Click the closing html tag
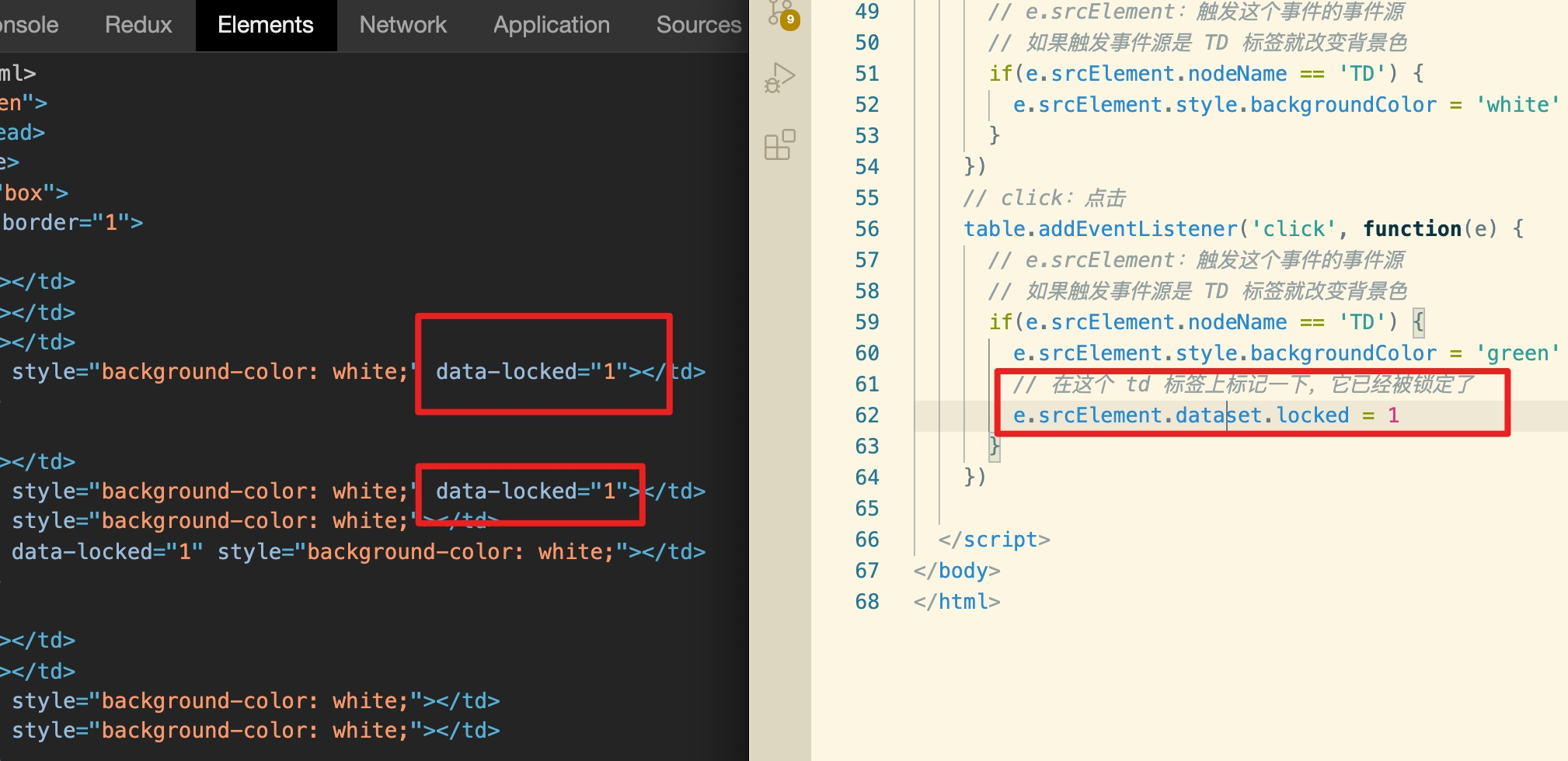1568x761 pixels. tap(957, 602)
